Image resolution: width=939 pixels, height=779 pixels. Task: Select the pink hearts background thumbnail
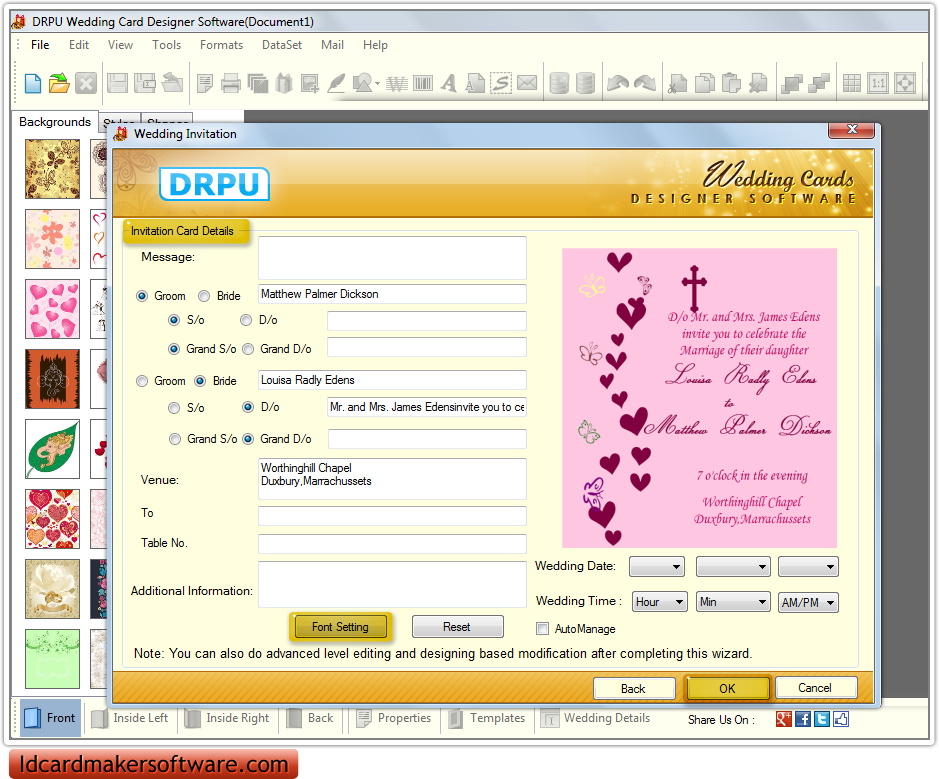[x=53, y=309]
